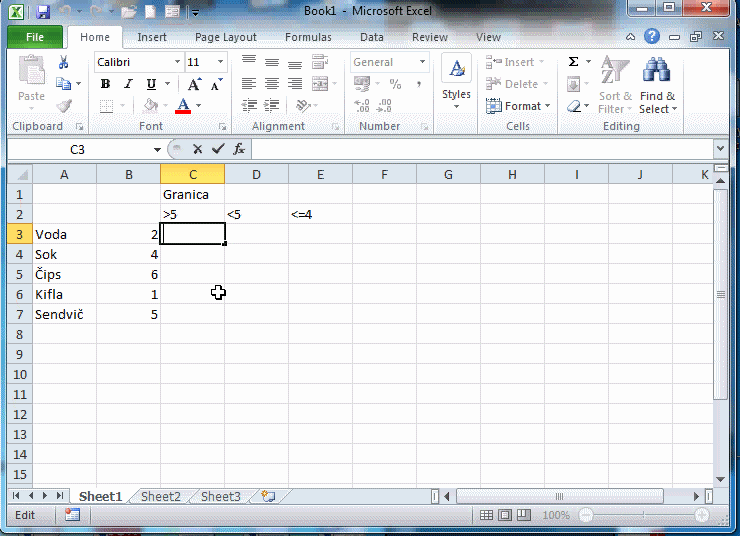Open the Name Box dropdown arrow
740x536 pixels.
[x=157, y=149]
